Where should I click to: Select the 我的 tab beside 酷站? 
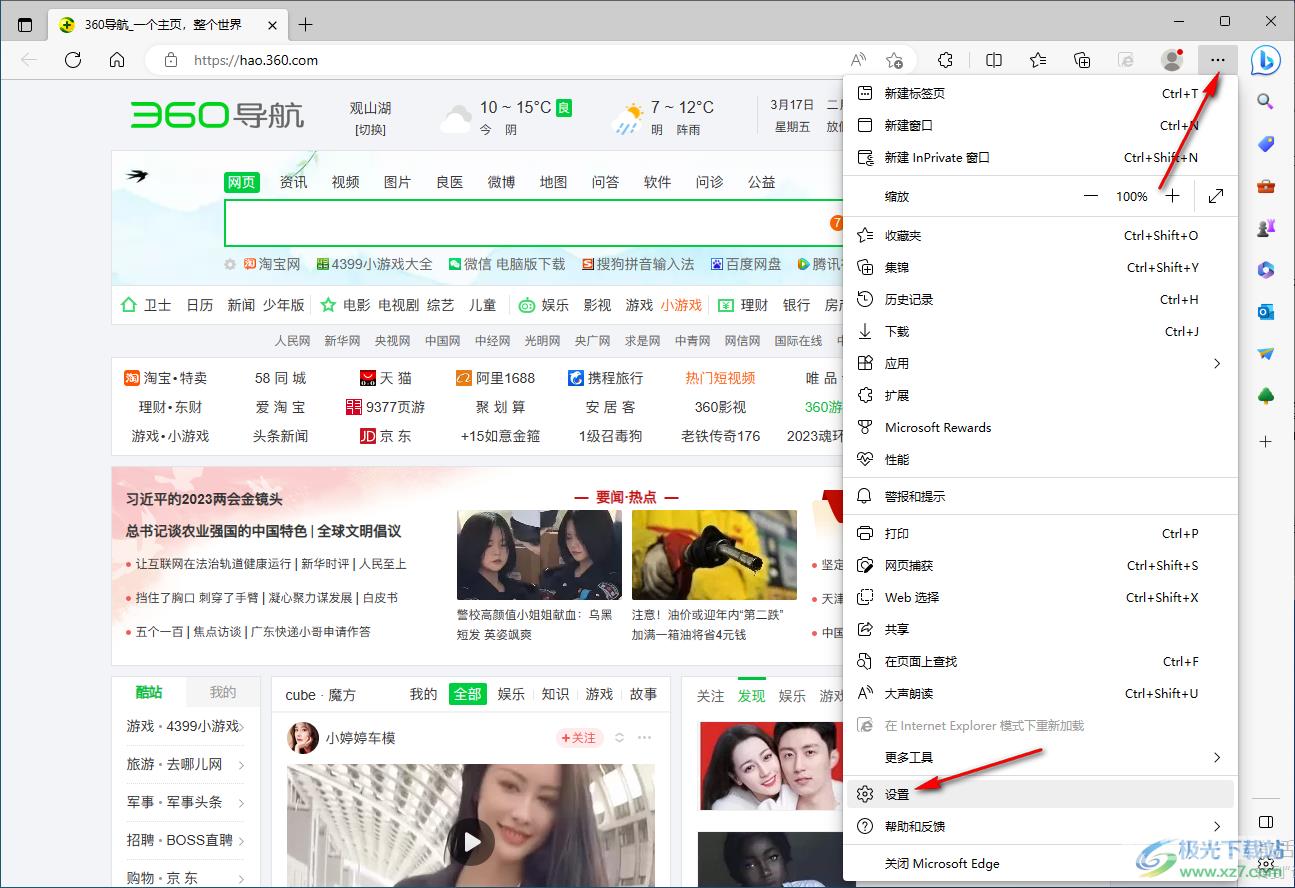[223, 692]
